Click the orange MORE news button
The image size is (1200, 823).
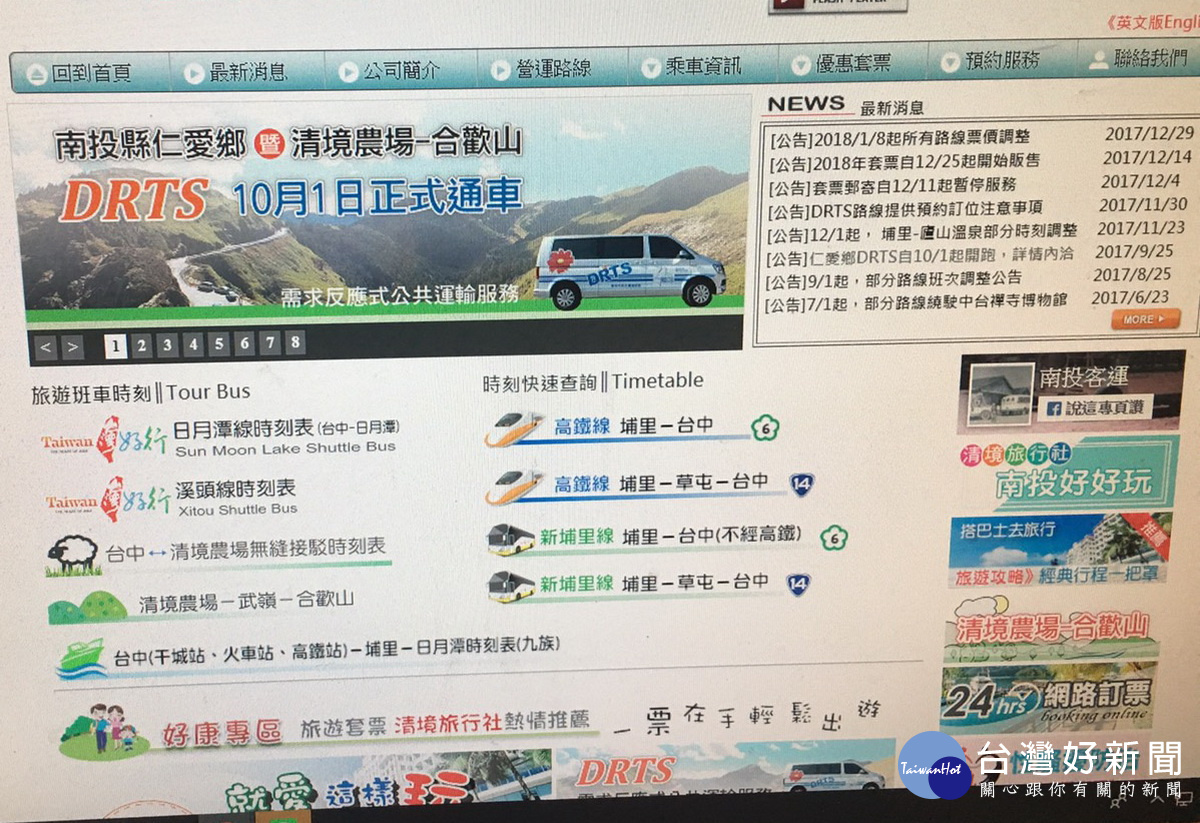click(1145, 319)
